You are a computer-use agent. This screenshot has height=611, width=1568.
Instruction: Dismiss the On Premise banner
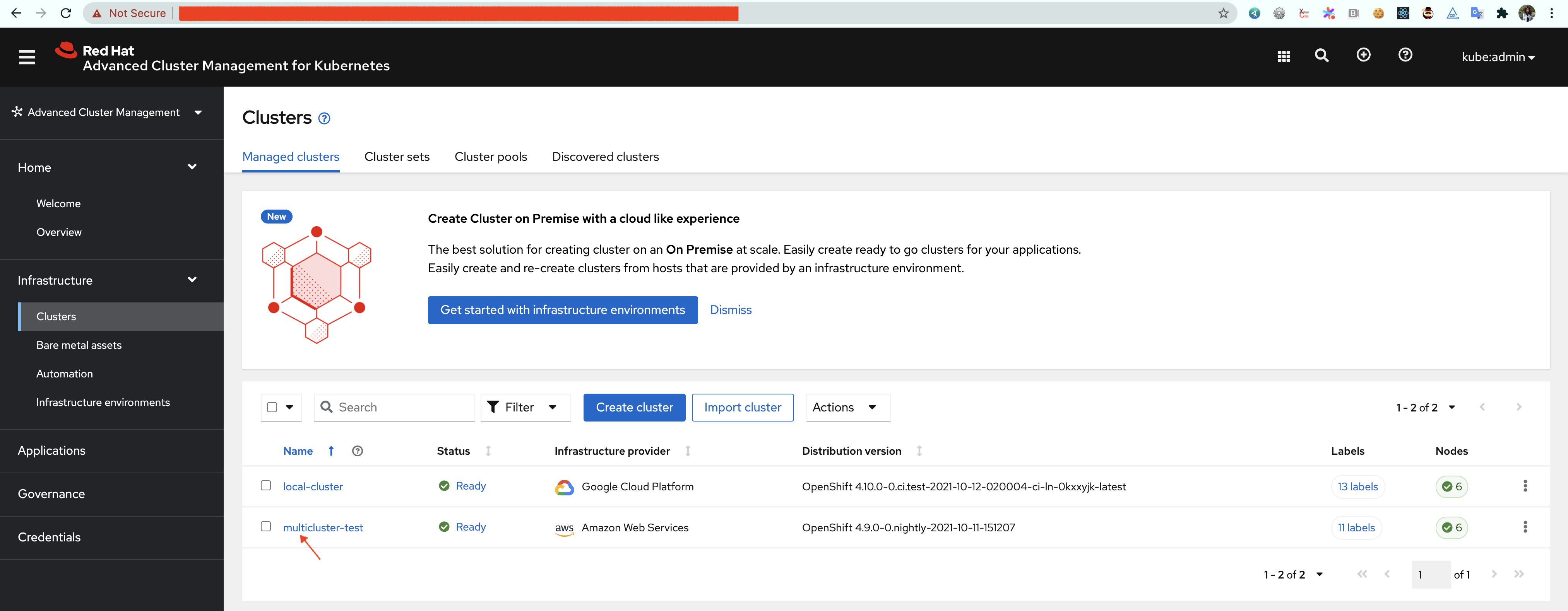pos(731,310)
